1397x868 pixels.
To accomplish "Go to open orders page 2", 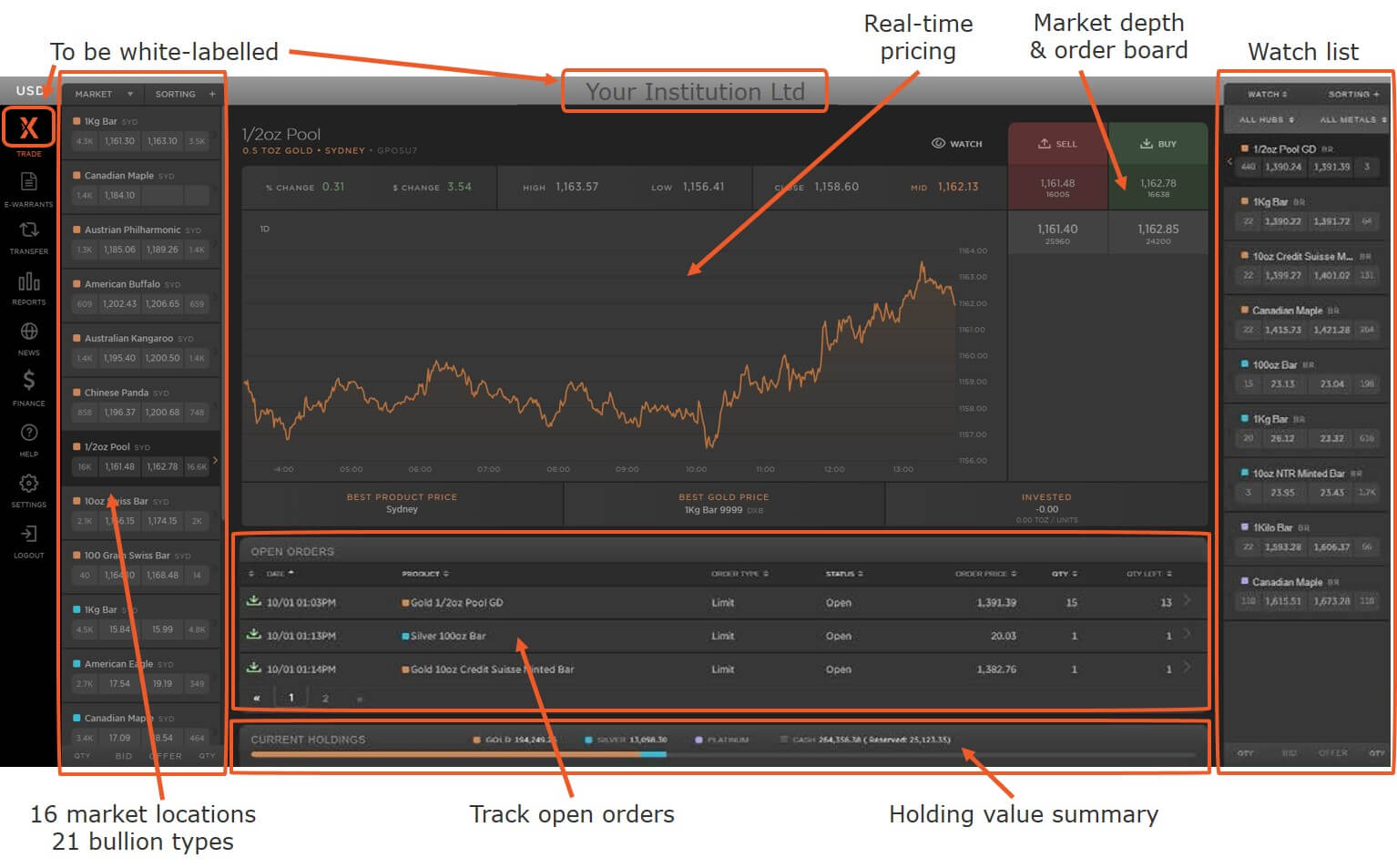I will click(325, 699).
